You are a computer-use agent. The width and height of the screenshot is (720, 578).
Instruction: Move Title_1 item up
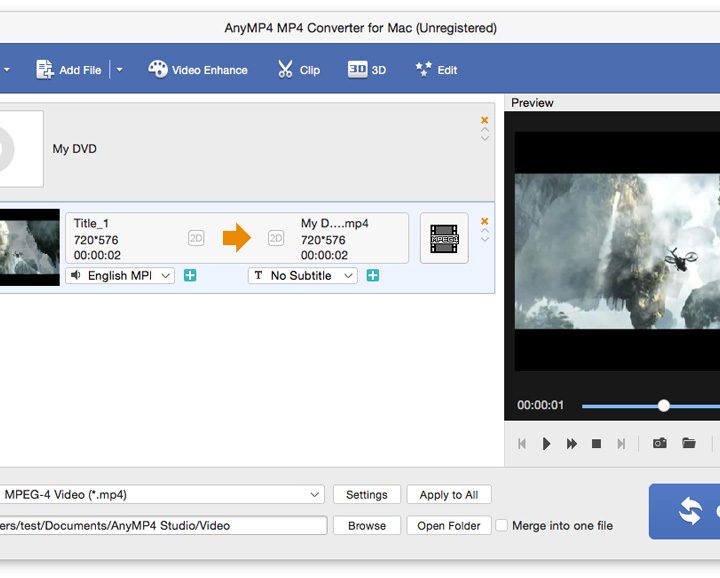click(x=484, y=231)
